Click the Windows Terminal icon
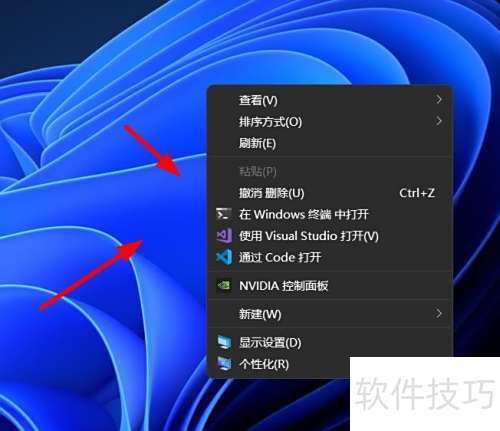Viewport: 500px width, 431px height. tap(223, 214)
